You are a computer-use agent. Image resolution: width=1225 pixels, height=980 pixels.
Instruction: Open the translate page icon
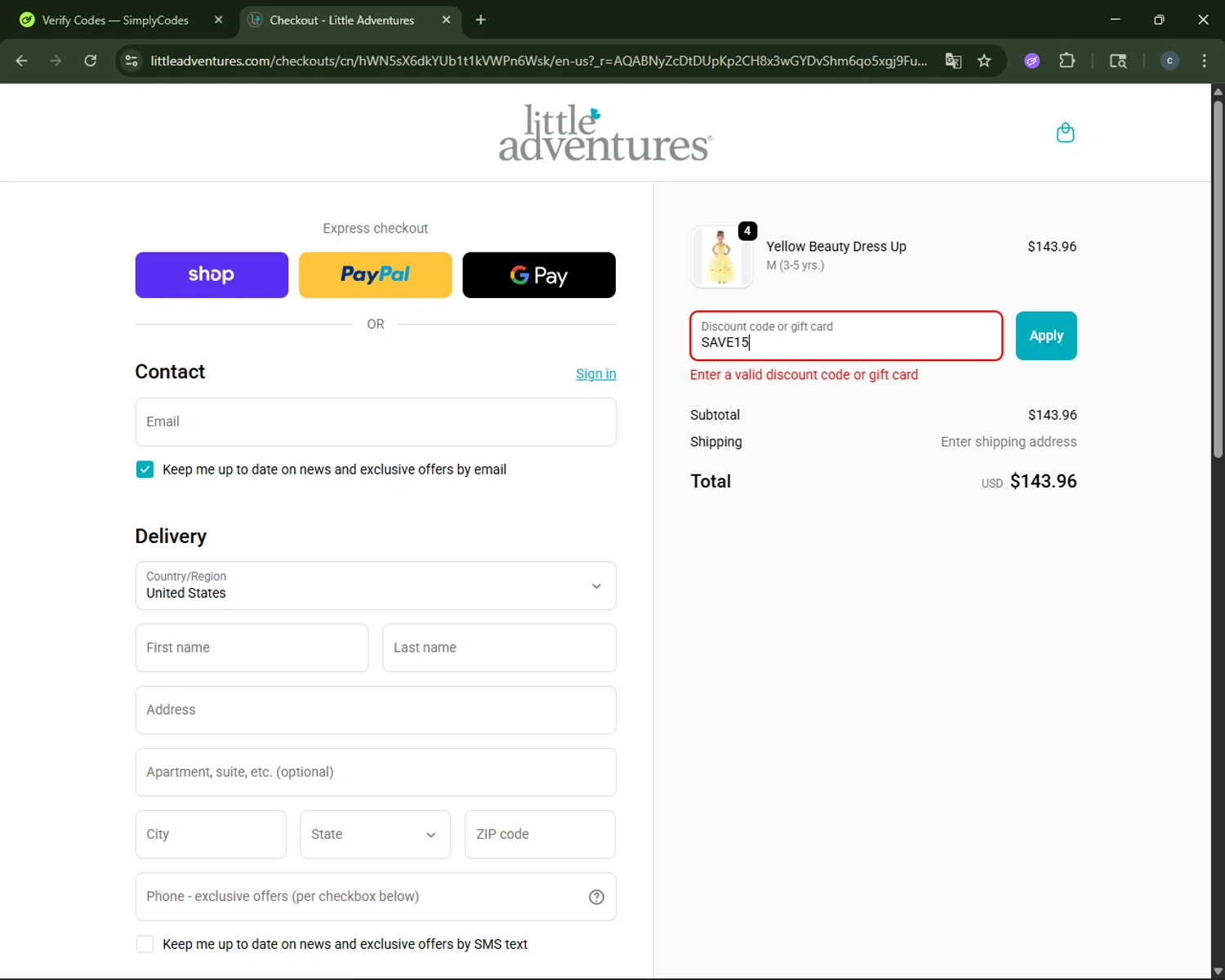[953, 60]
